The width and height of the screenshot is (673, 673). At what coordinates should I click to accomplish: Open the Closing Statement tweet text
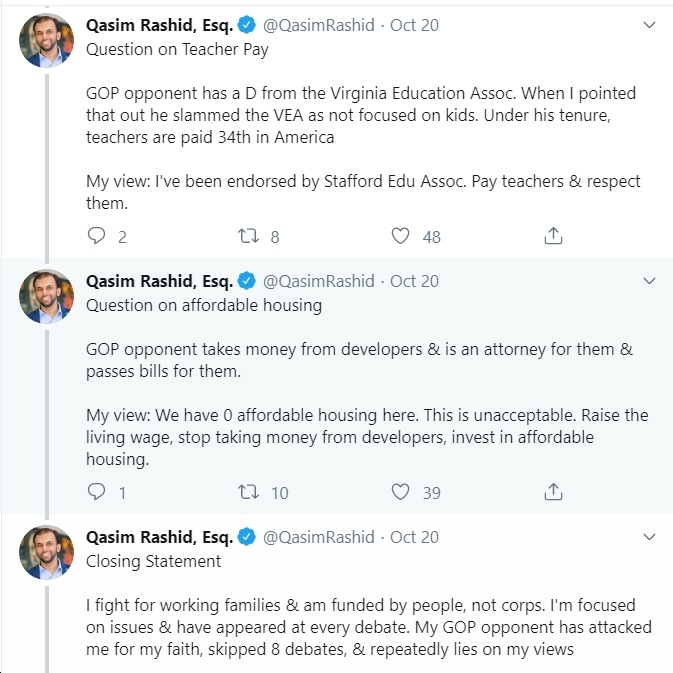[368, 627]
